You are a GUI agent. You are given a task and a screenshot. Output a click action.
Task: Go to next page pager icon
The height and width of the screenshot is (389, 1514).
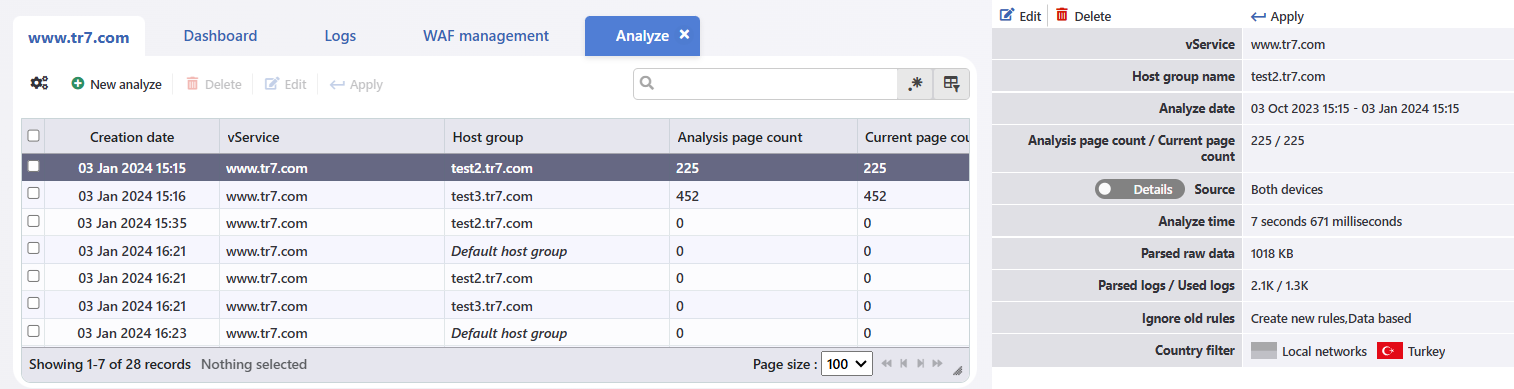[920, 364]
